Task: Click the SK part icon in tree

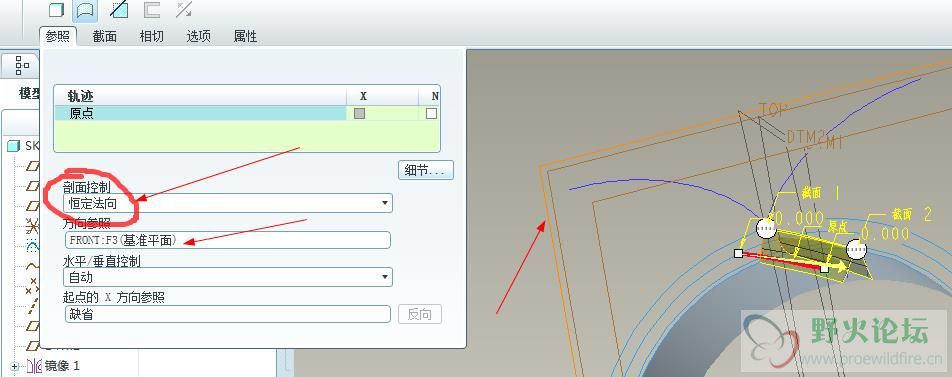Action: (x=13, y=146)
